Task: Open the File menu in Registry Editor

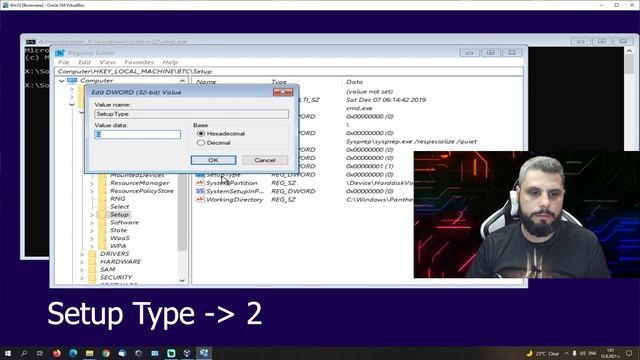Action: tap(64, 62)
